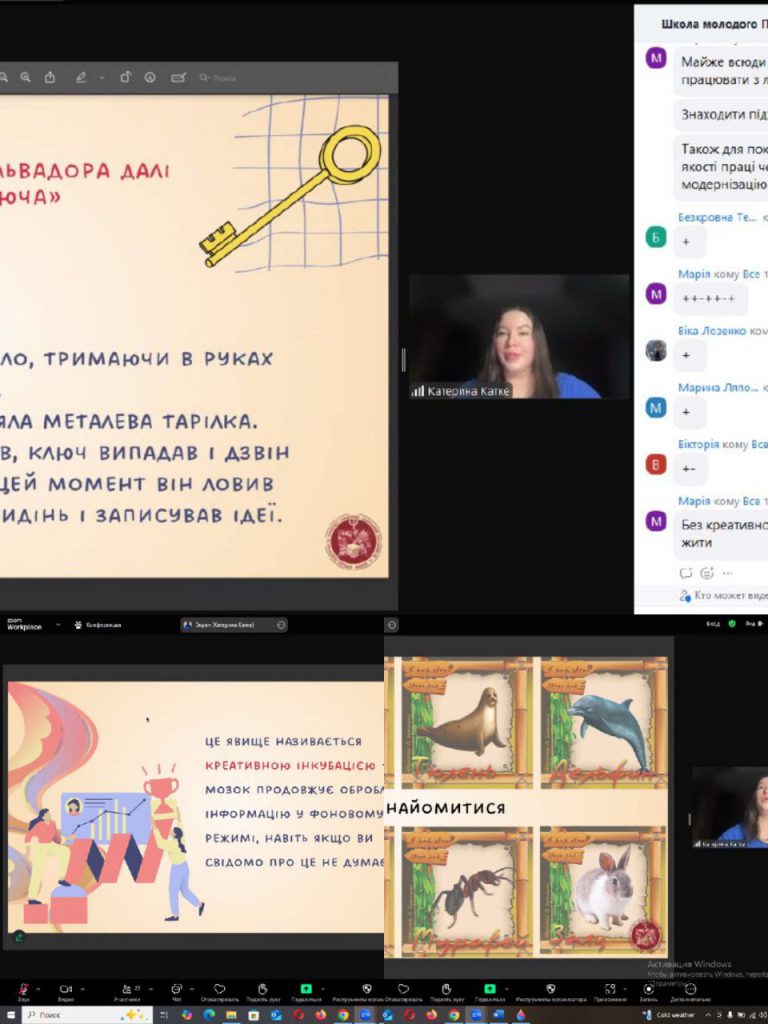Click the green Б avatar of Безкровна
768x1024 pixels.
pos(656,237)
